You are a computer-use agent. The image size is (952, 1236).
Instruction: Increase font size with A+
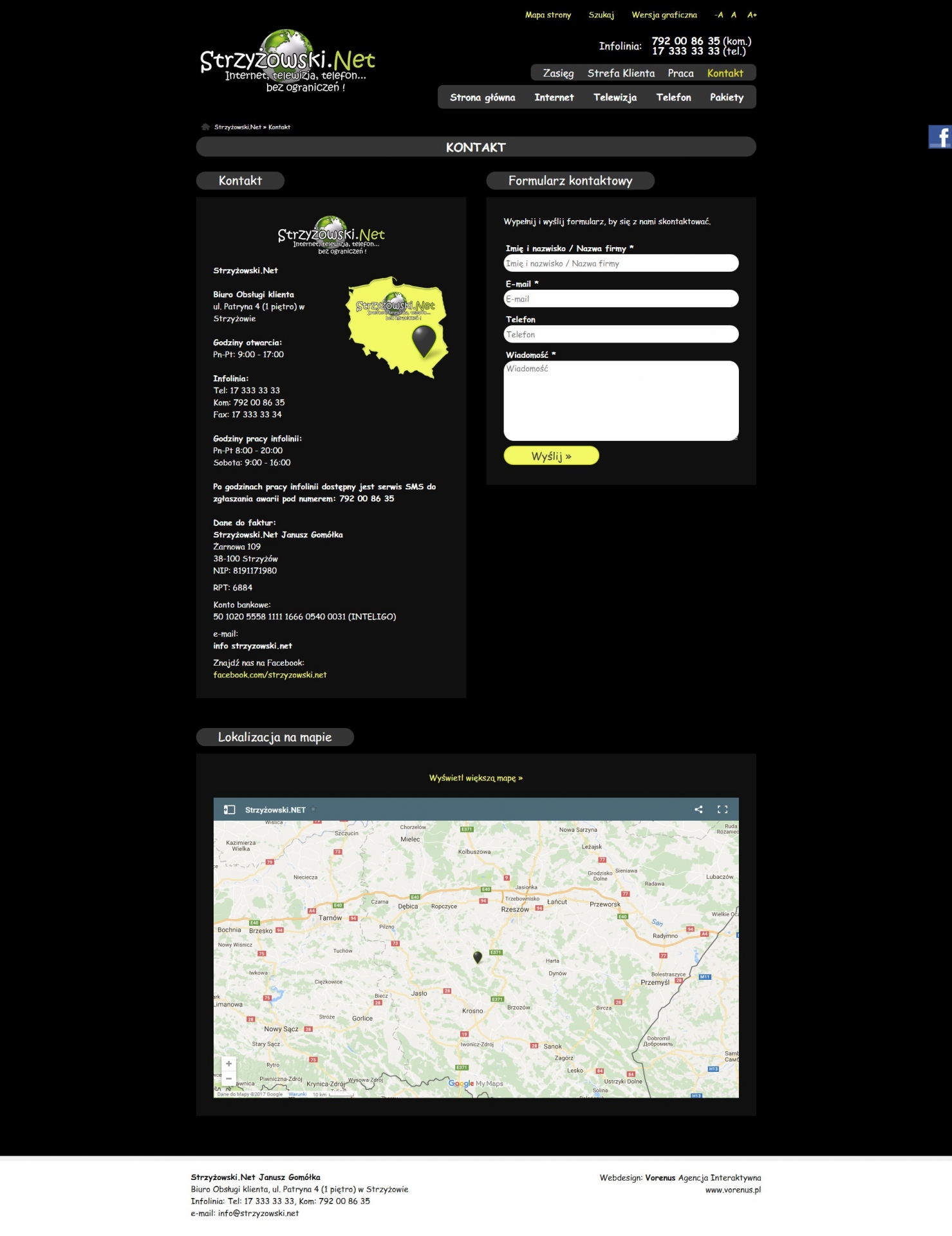point(752,15)
